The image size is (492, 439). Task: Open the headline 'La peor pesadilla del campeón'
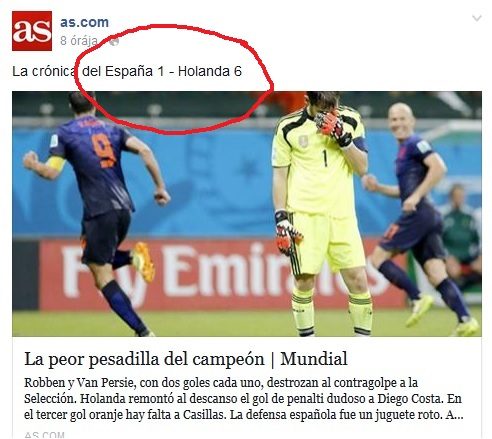click(144, 359)
